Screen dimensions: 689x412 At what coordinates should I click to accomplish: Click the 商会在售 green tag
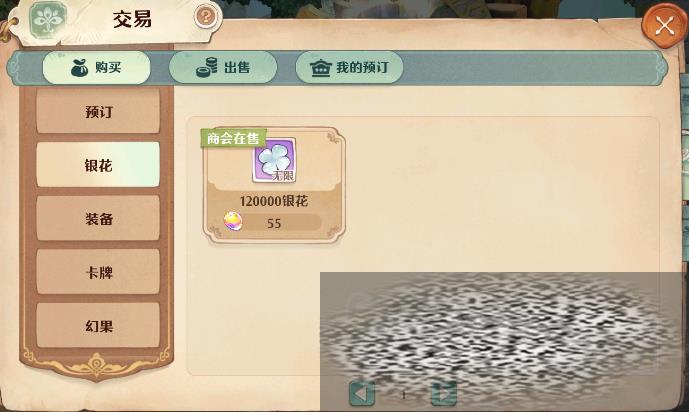coord(233,138)
